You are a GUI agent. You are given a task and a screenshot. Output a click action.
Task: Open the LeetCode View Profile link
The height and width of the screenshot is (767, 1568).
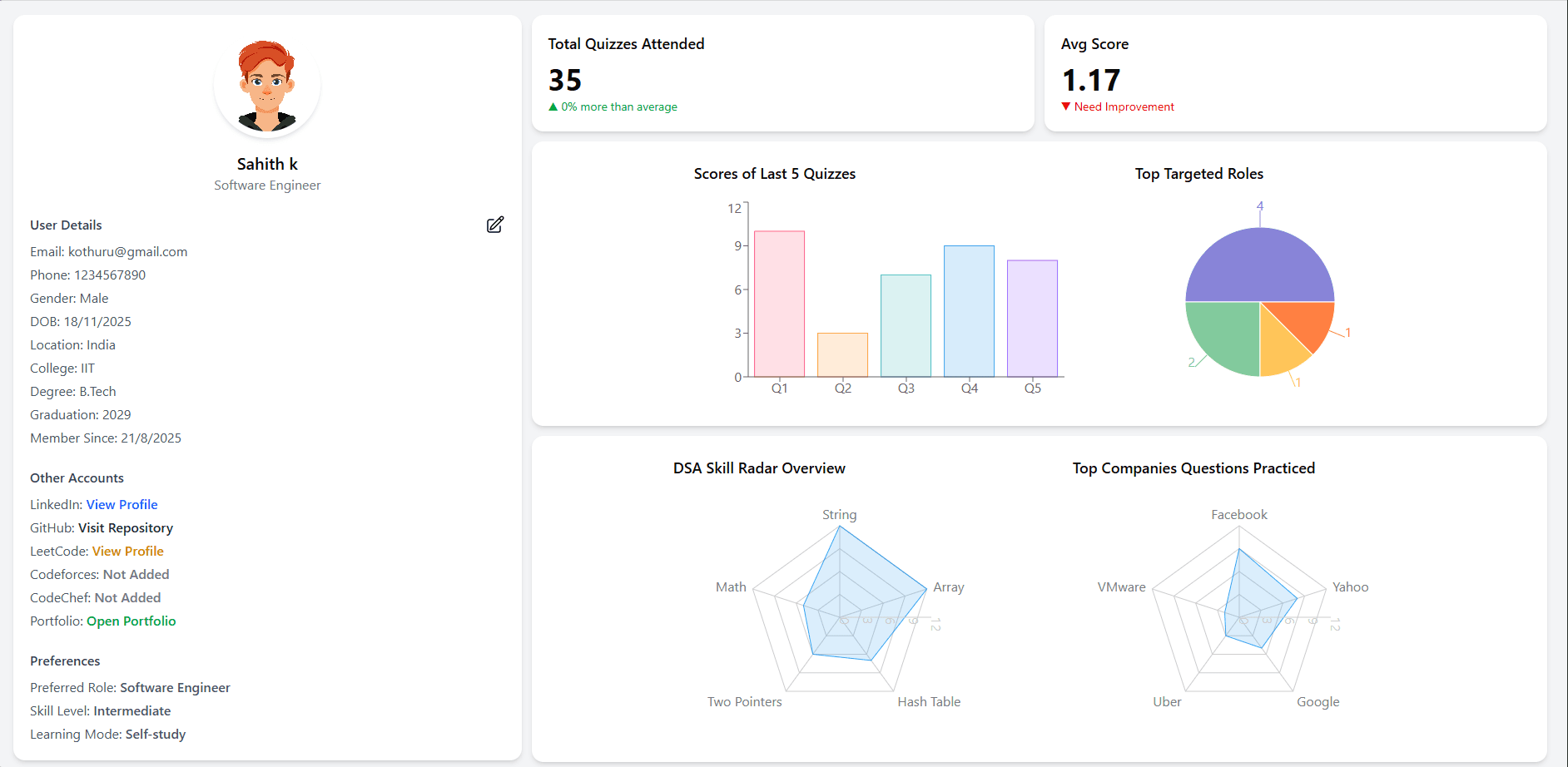(127, 551)
